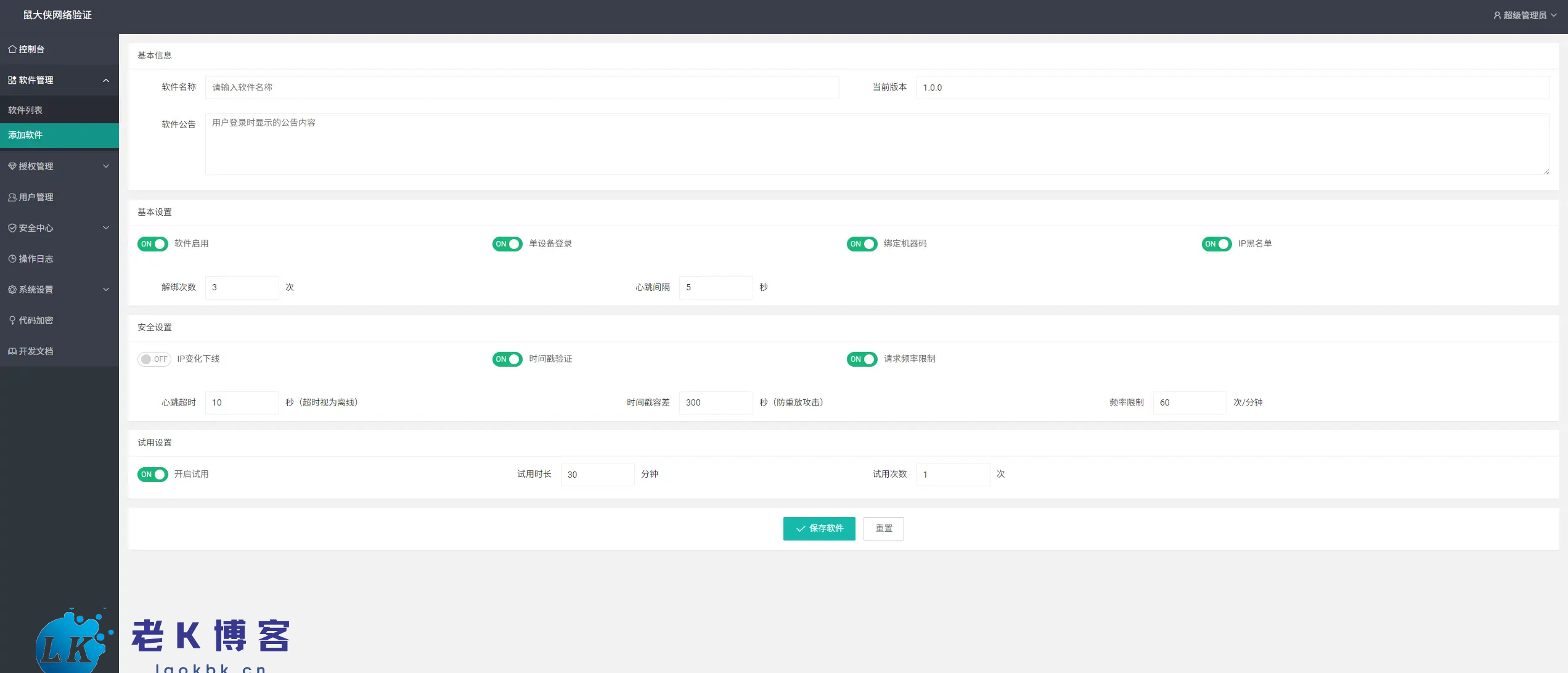Select the 添加软件 submenu item
Viewport: 1568px width, 673px height.
pos(25,135)
